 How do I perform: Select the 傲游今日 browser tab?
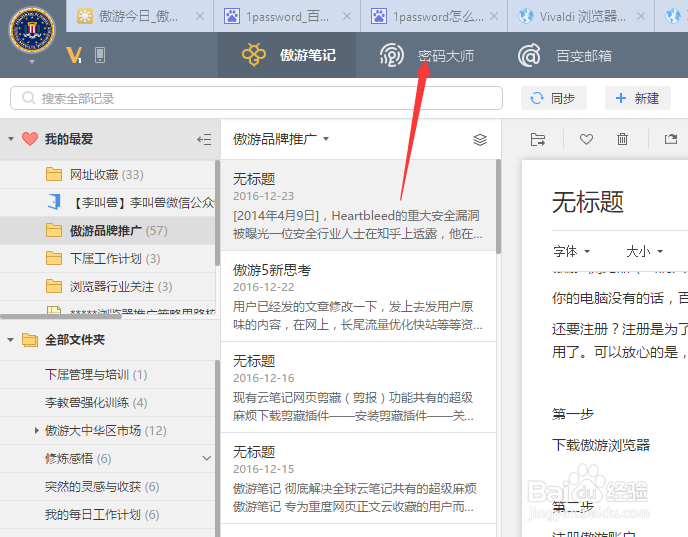point(140,16)
